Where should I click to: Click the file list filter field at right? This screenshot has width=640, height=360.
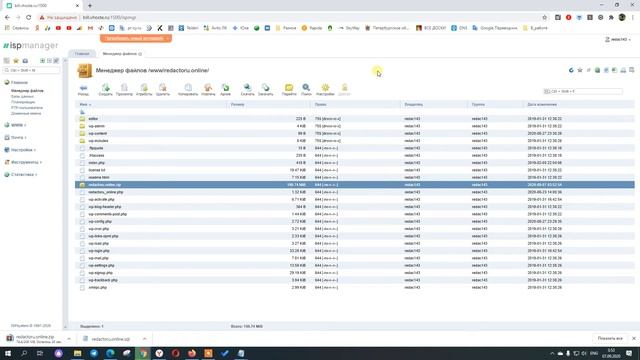tap(583, 91)
